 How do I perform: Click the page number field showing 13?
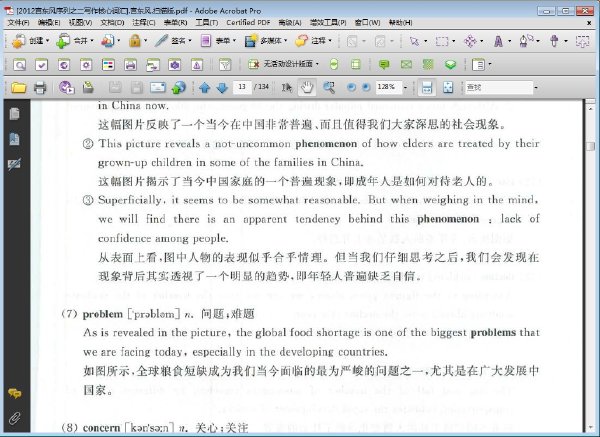[x=242, y=87]
